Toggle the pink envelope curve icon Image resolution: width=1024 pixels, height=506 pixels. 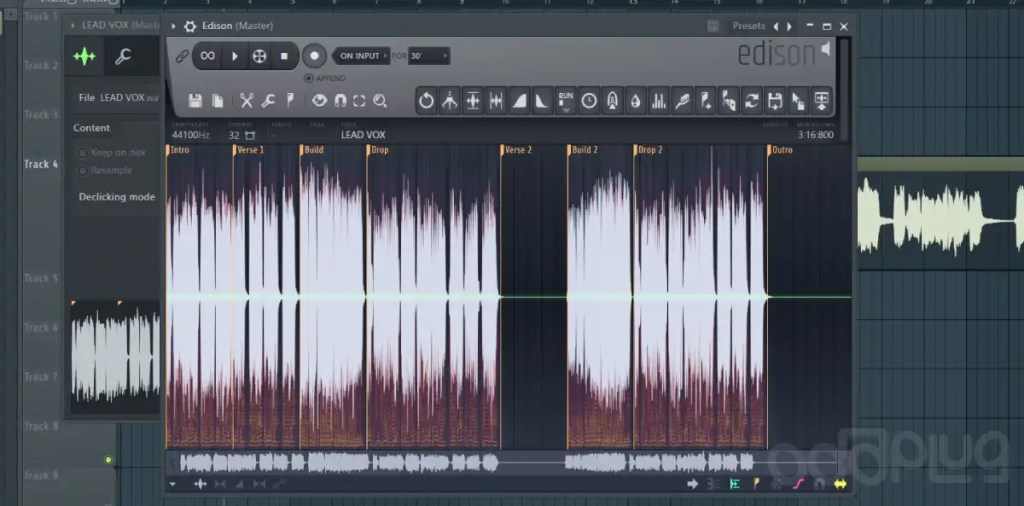click(799, 484)
